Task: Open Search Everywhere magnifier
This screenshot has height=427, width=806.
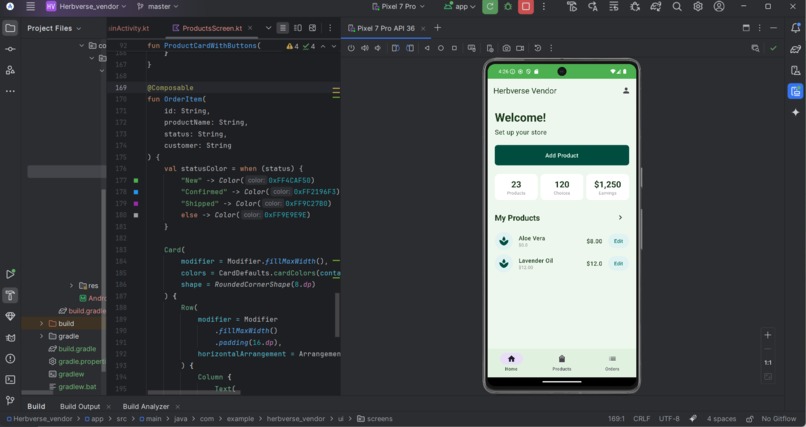Action: click(x=677, y=7)
